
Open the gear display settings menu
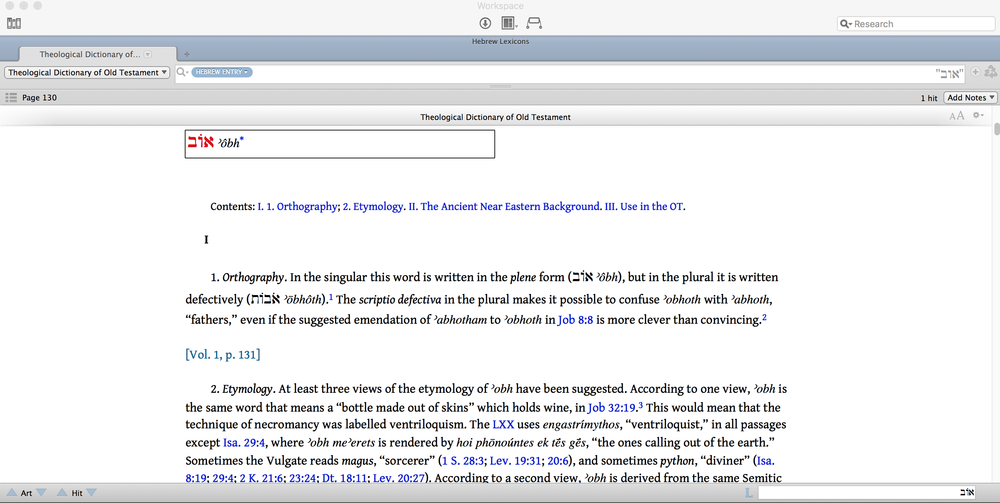(x=979, y=116)
